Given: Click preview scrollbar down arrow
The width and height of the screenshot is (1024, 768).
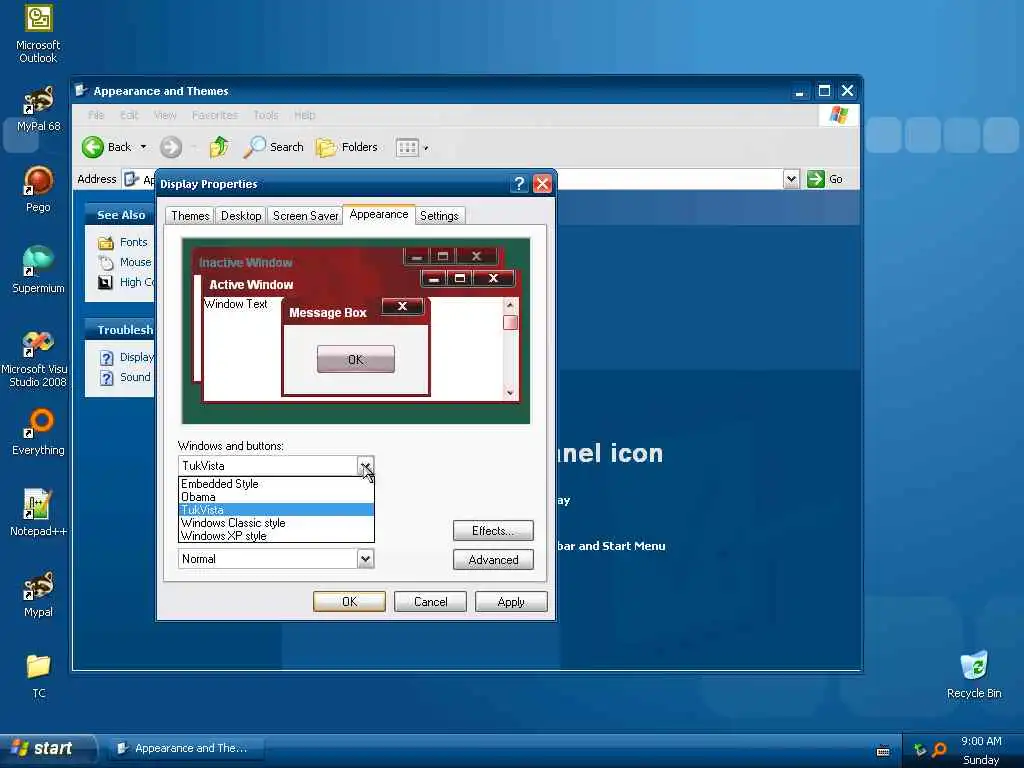Looking at the screenshot, I should click(x=510, y=392).
